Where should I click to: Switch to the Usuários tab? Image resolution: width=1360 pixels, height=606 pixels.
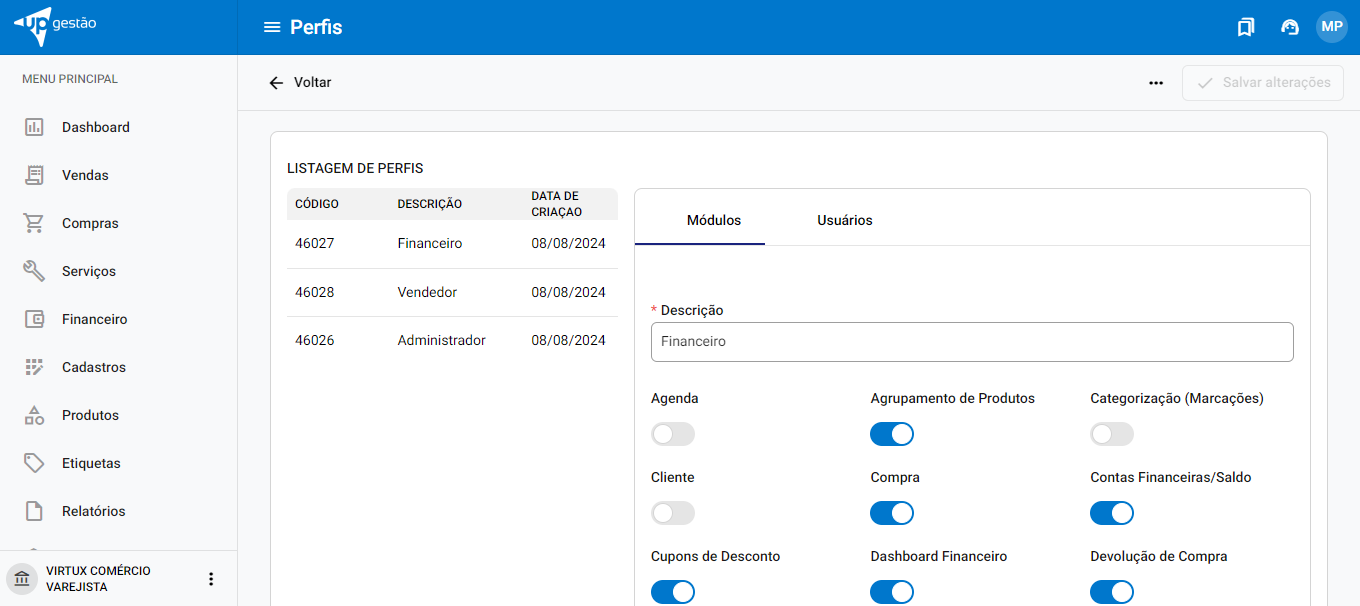(x=844, y=220)
